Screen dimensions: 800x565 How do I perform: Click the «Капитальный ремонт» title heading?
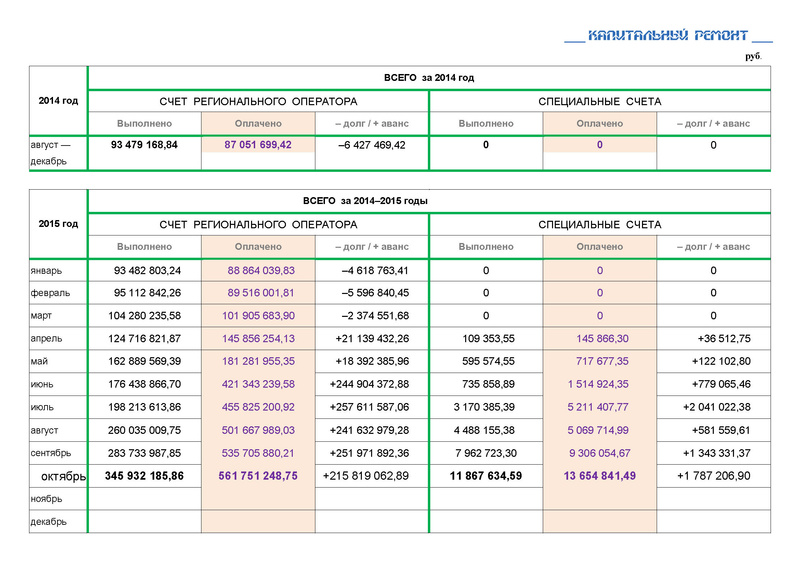[669, 36]
